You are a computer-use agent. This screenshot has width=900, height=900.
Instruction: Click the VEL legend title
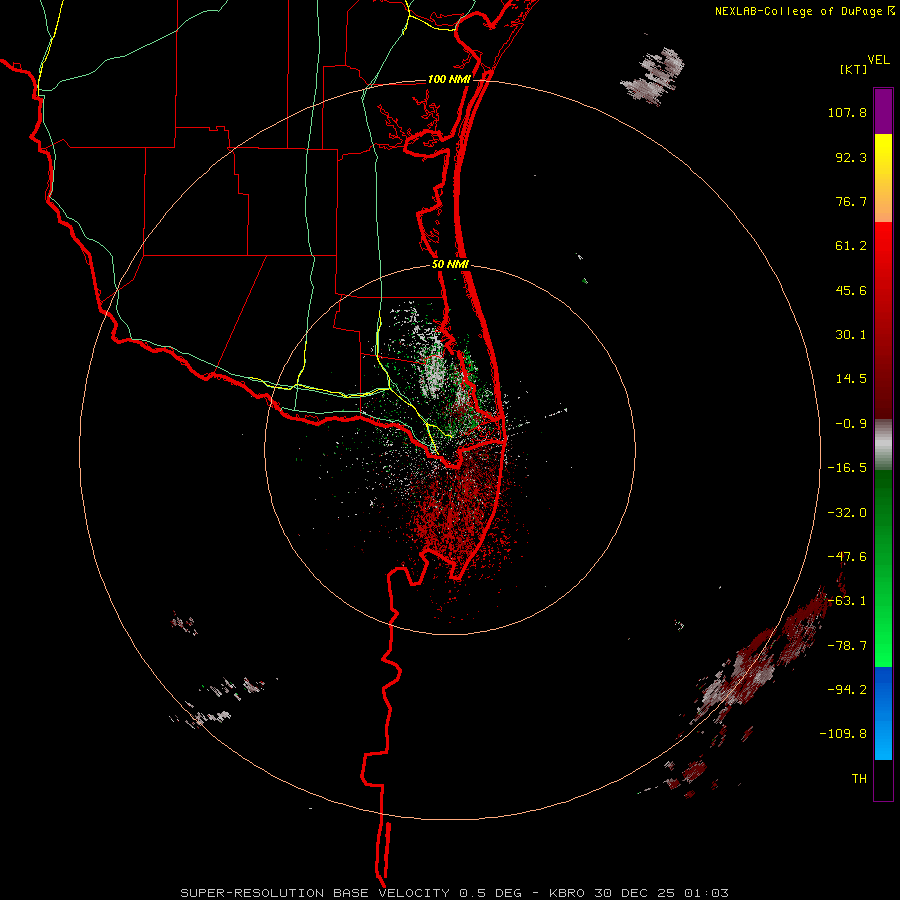coord(878,60)
